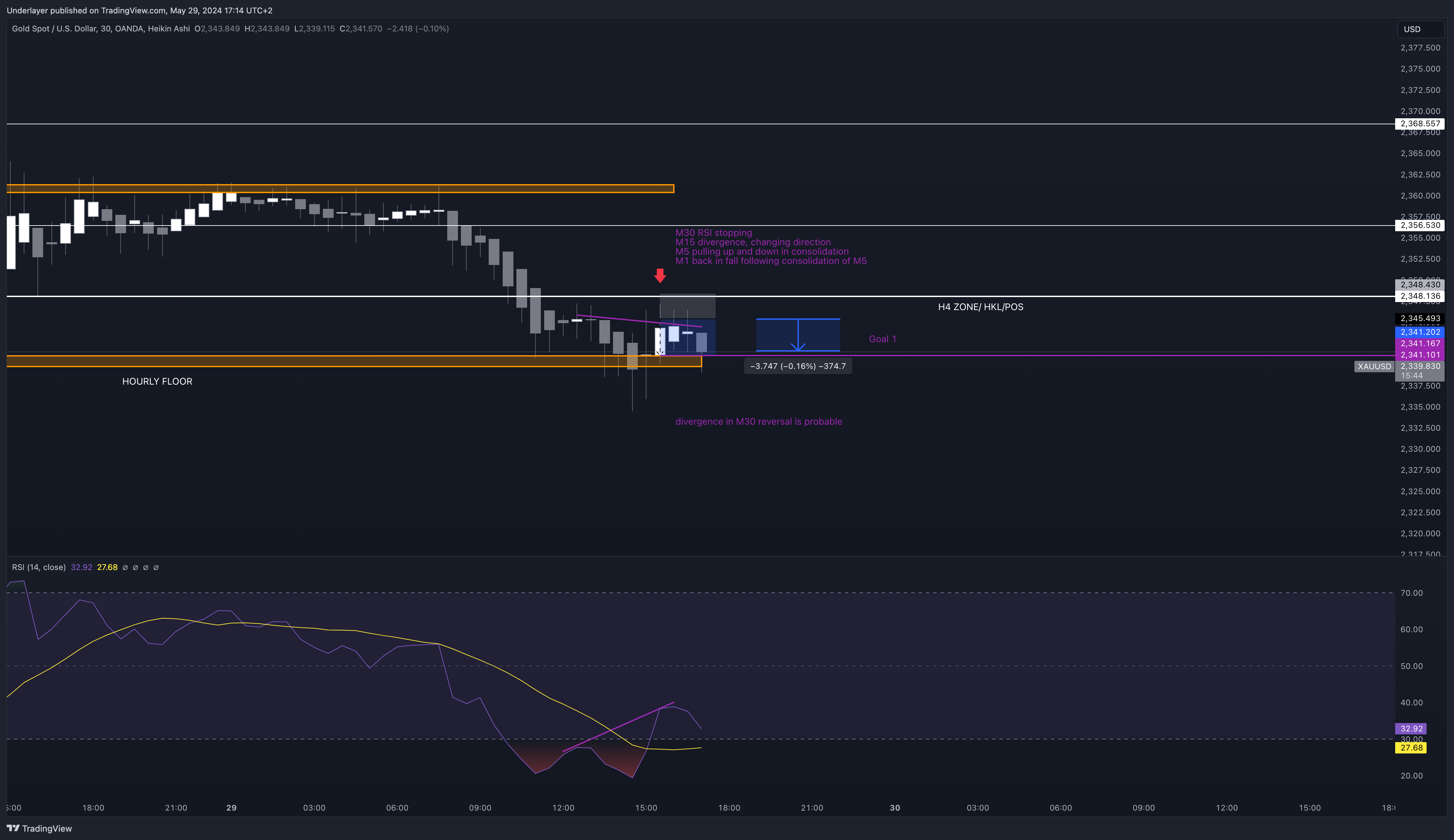Click the black 2,345.493 price label
This screenshot has height=840, width=1454.
[1419, 318]
